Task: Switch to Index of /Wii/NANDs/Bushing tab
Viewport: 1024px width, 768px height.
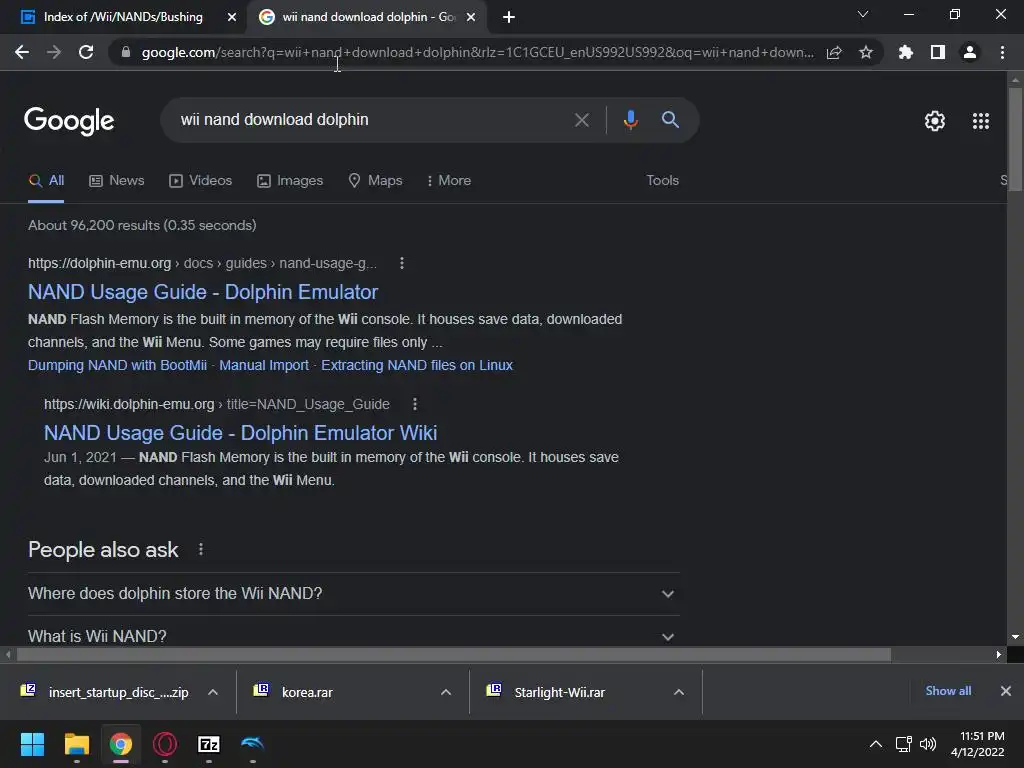Action: coord(123,17)
